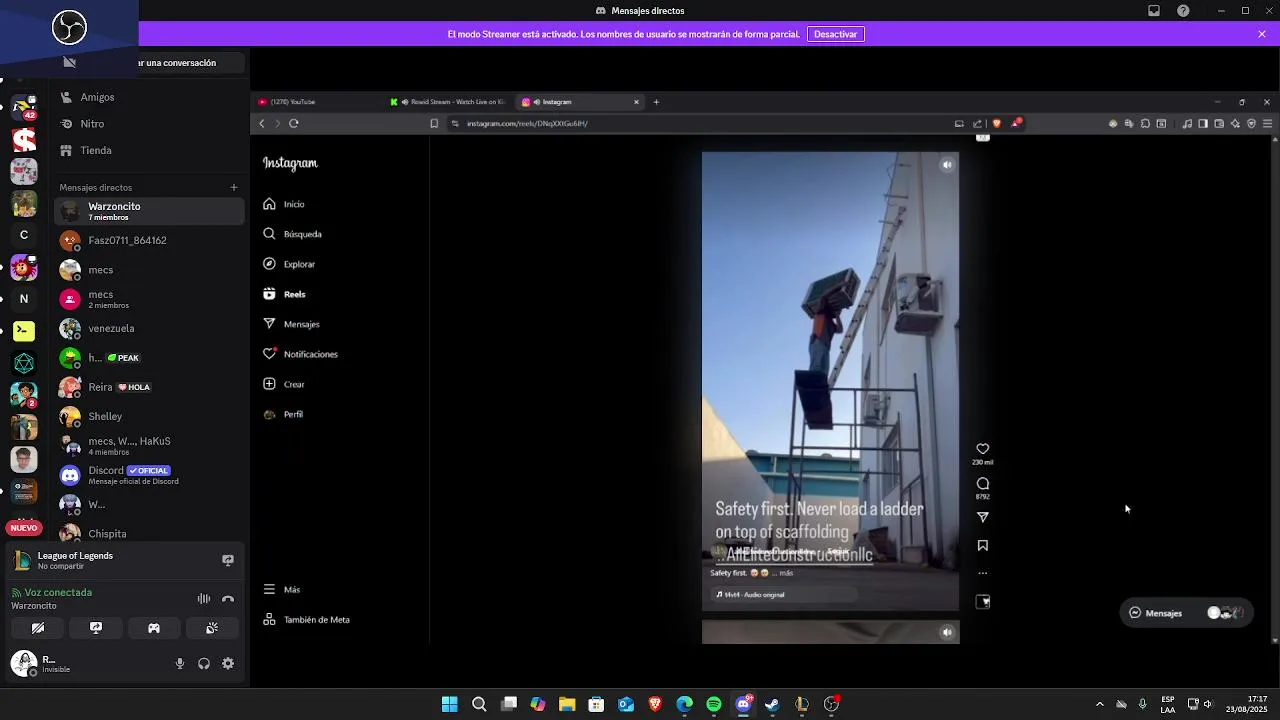
Task: Open the Warzoncito group conversation
Action: point(149,211)
